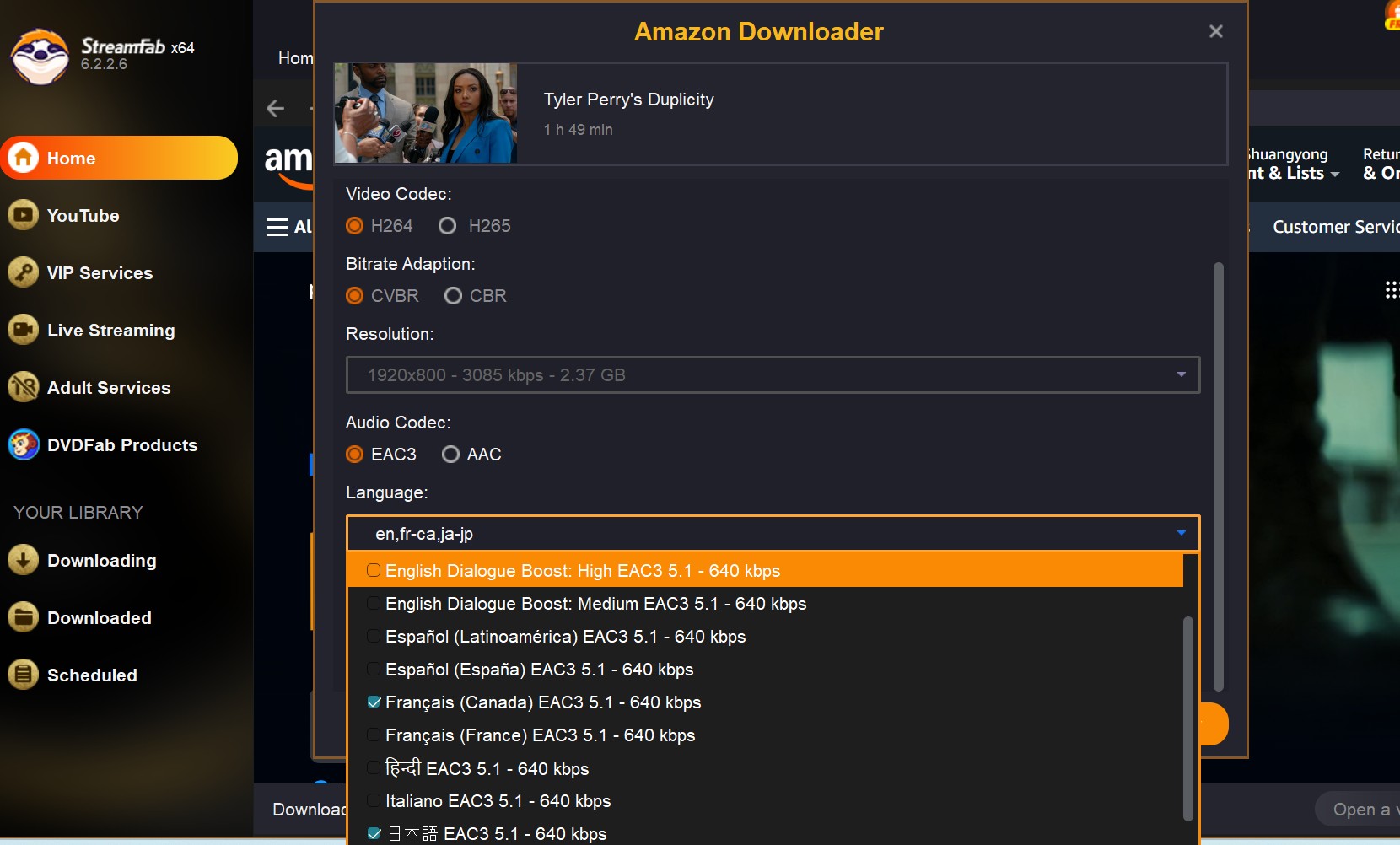1400x845 pixels.
Task: Select H265 video codec
Action: pyautogui.click(x=475, y=226)
